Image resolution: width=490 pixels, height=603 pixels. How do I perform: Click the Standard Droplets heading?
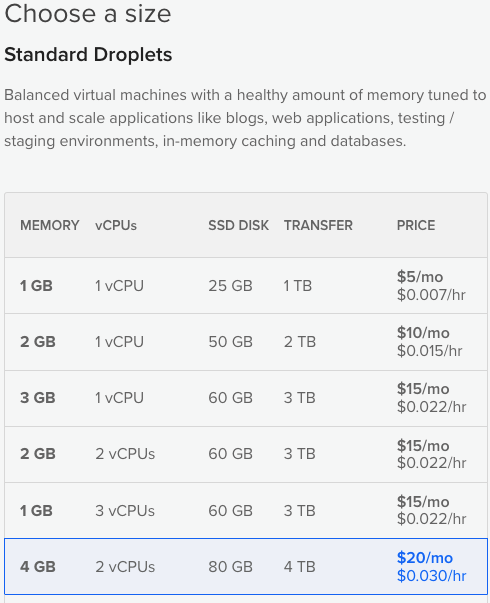point(88,55)
